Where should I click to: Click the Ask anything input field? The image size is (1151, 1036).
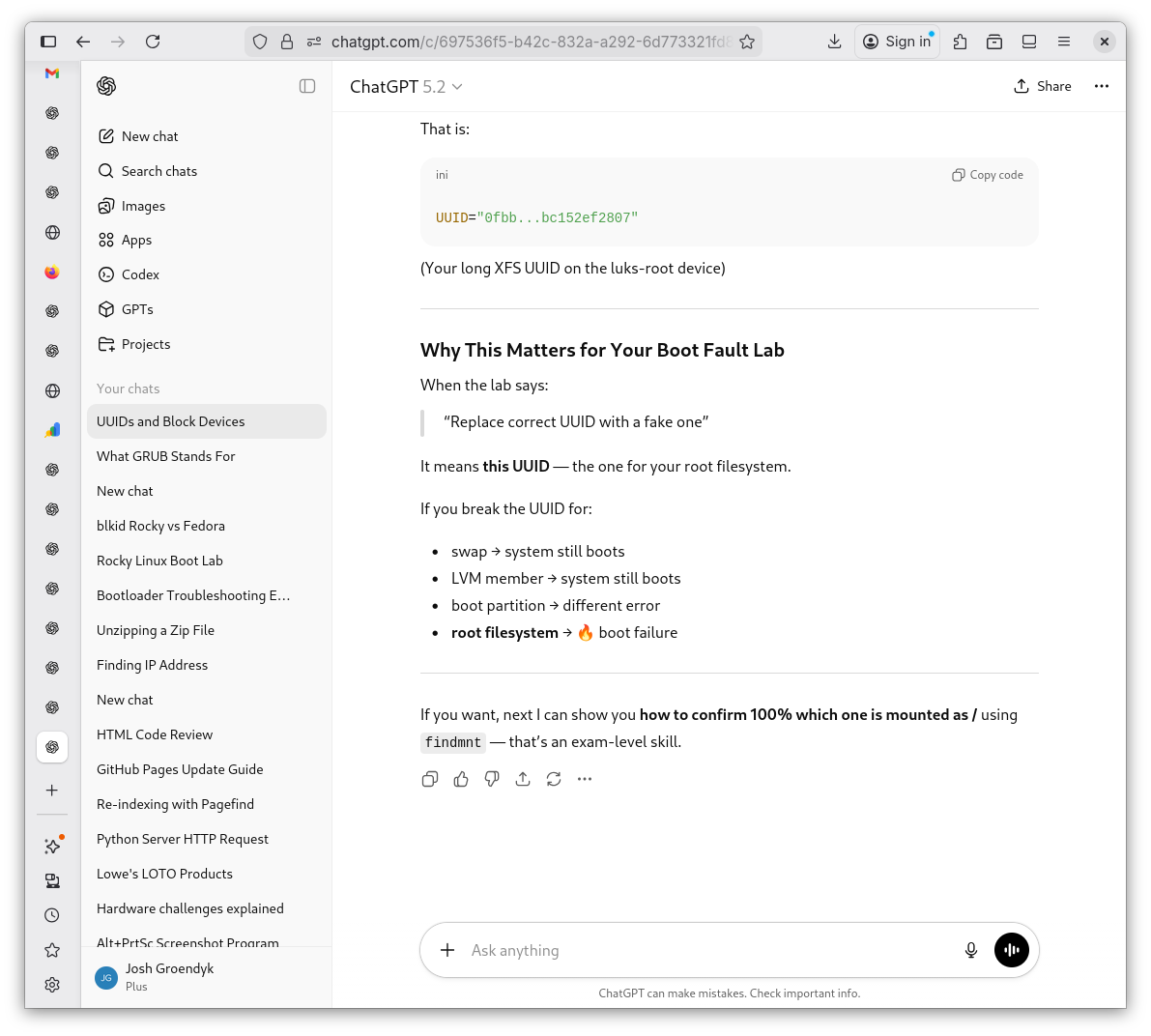pos(705,950)
